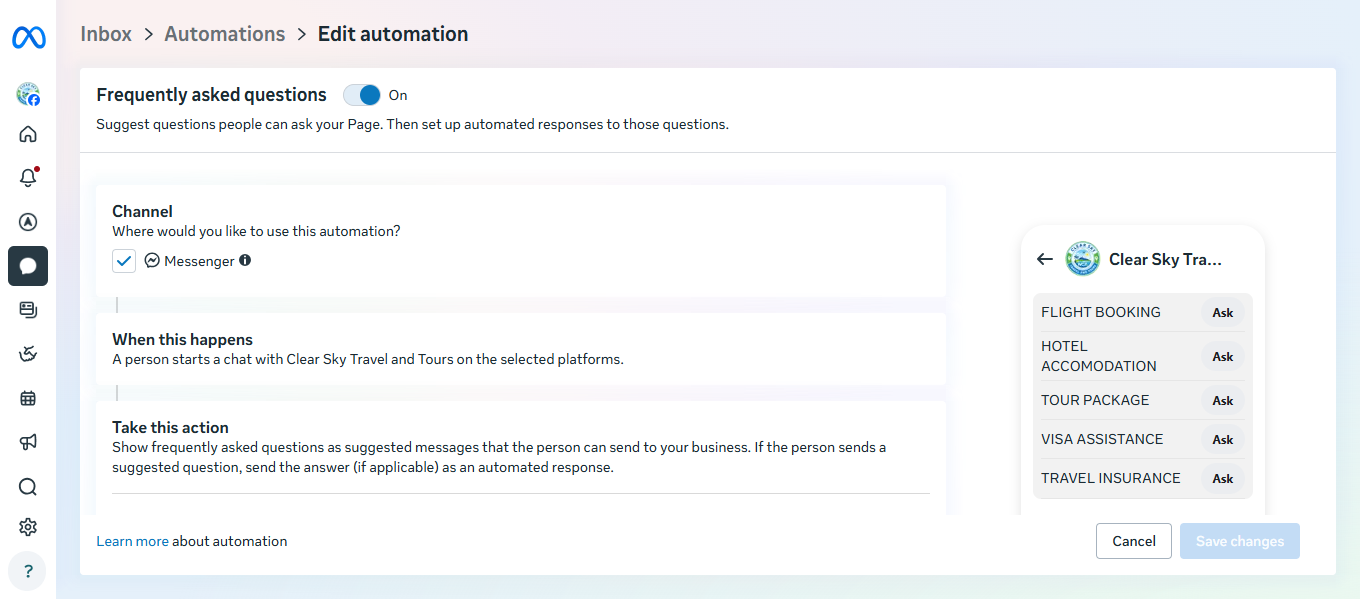Open the Learn more link
Screen dimensions: 1360x599
point(132,541)
